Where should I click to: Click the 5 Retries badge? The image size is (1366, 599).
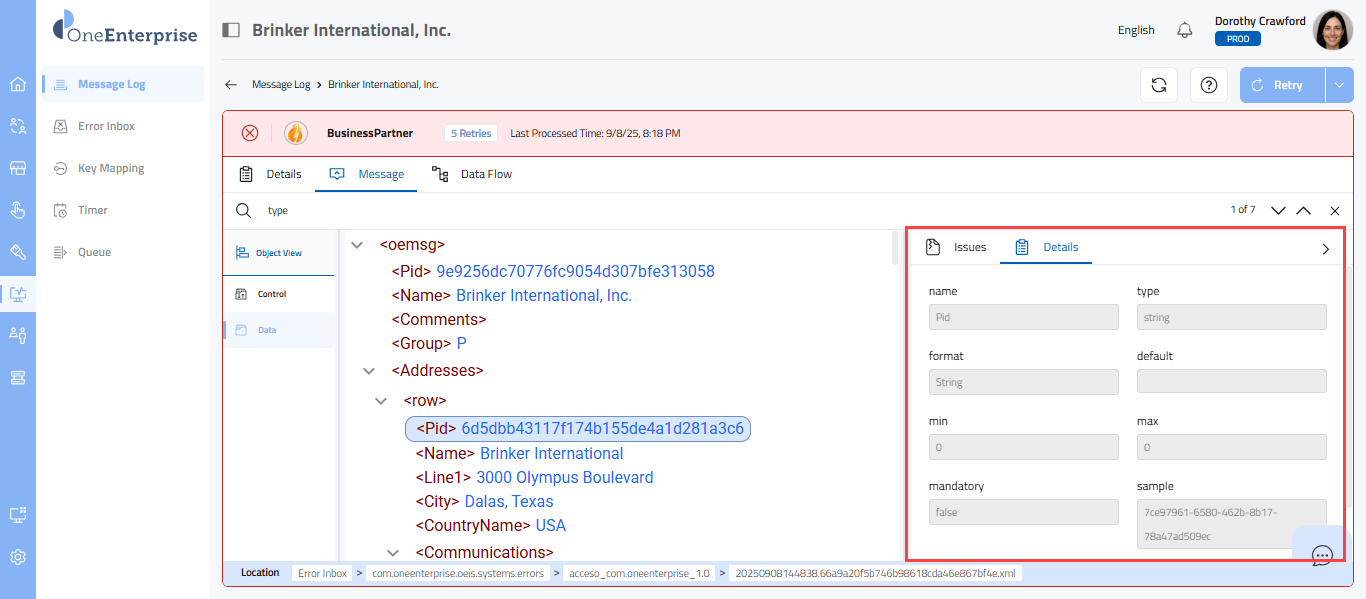[470, 133]
